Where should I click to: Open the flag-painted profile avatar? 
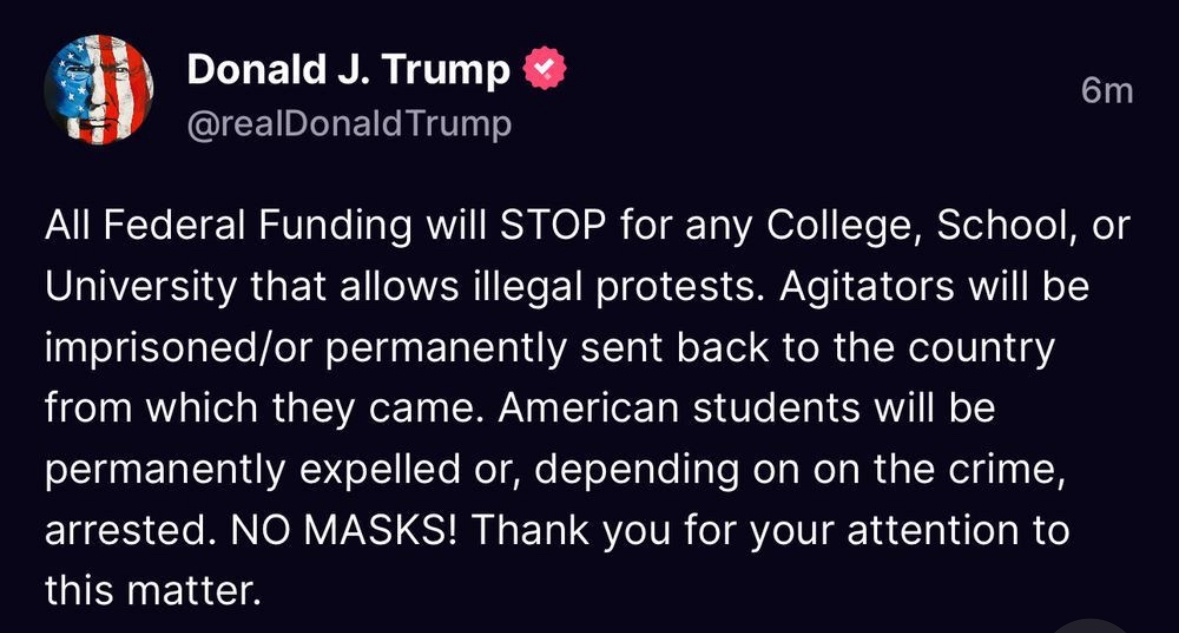click(x=98, y=91)
